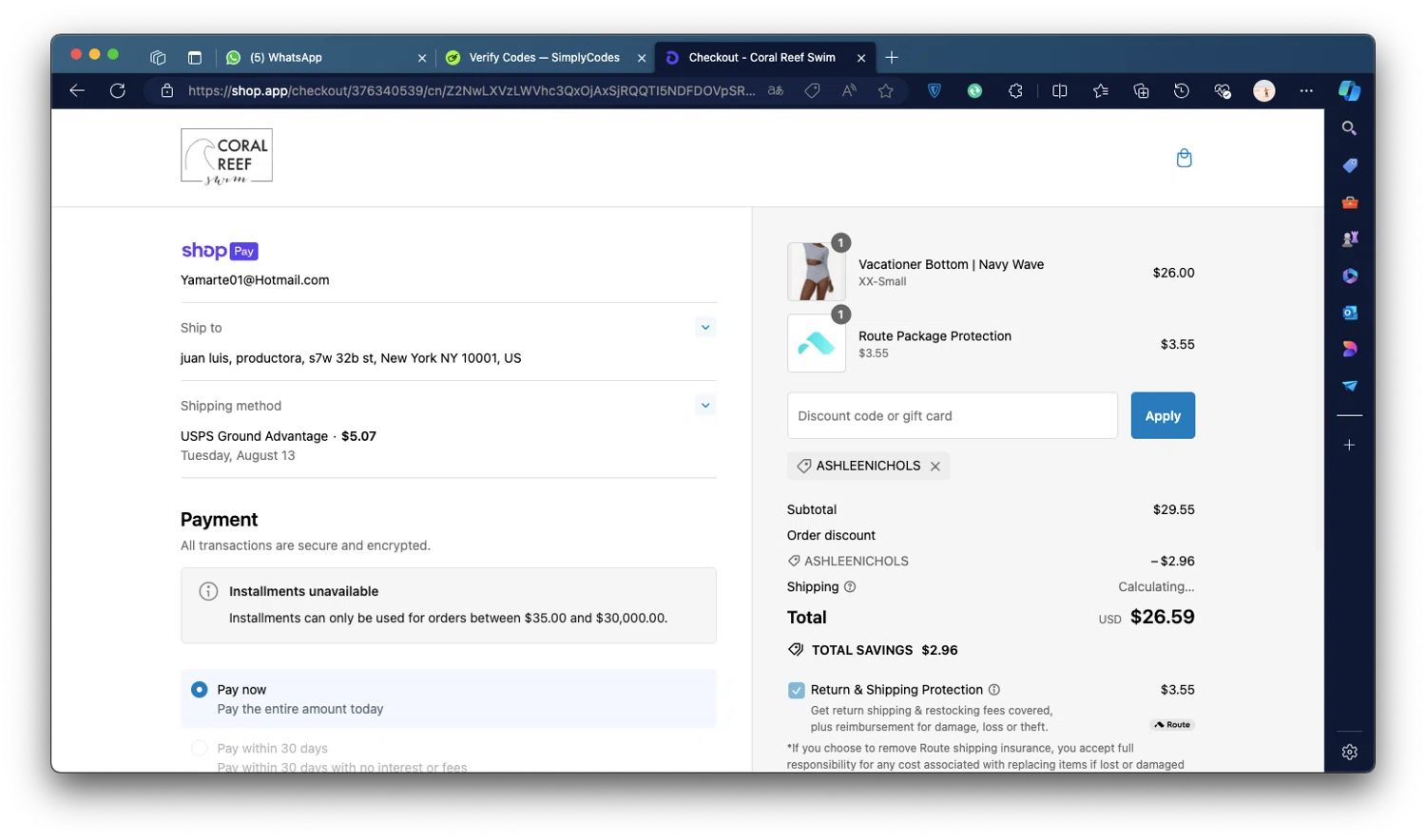Viewport: 1426px width, 840px height.
Task: Click the TOTAL SAVINGS $2.96 line
Action: point(873,650)
